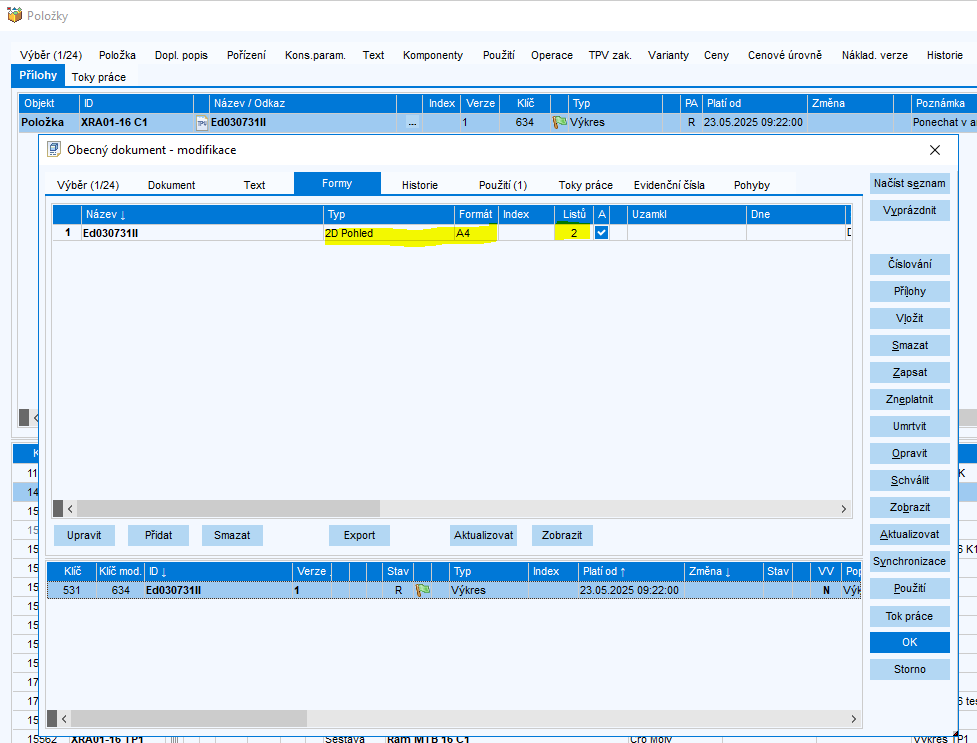Click the document icon beside Ed030731II in Přílohy
The height and width of the screenshot is (743, 977).
(201, 123)
